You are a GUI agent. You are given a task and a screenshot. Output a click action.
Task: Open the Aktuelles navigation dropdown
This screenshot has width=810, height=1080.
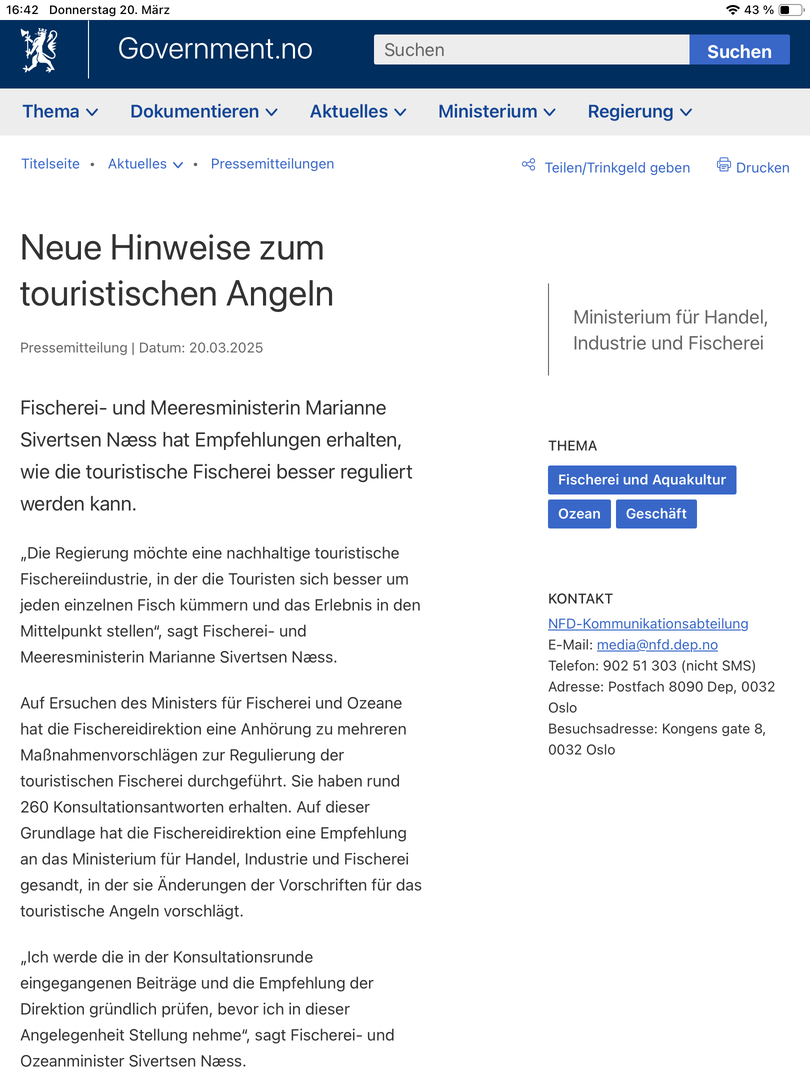coord(358,112)
